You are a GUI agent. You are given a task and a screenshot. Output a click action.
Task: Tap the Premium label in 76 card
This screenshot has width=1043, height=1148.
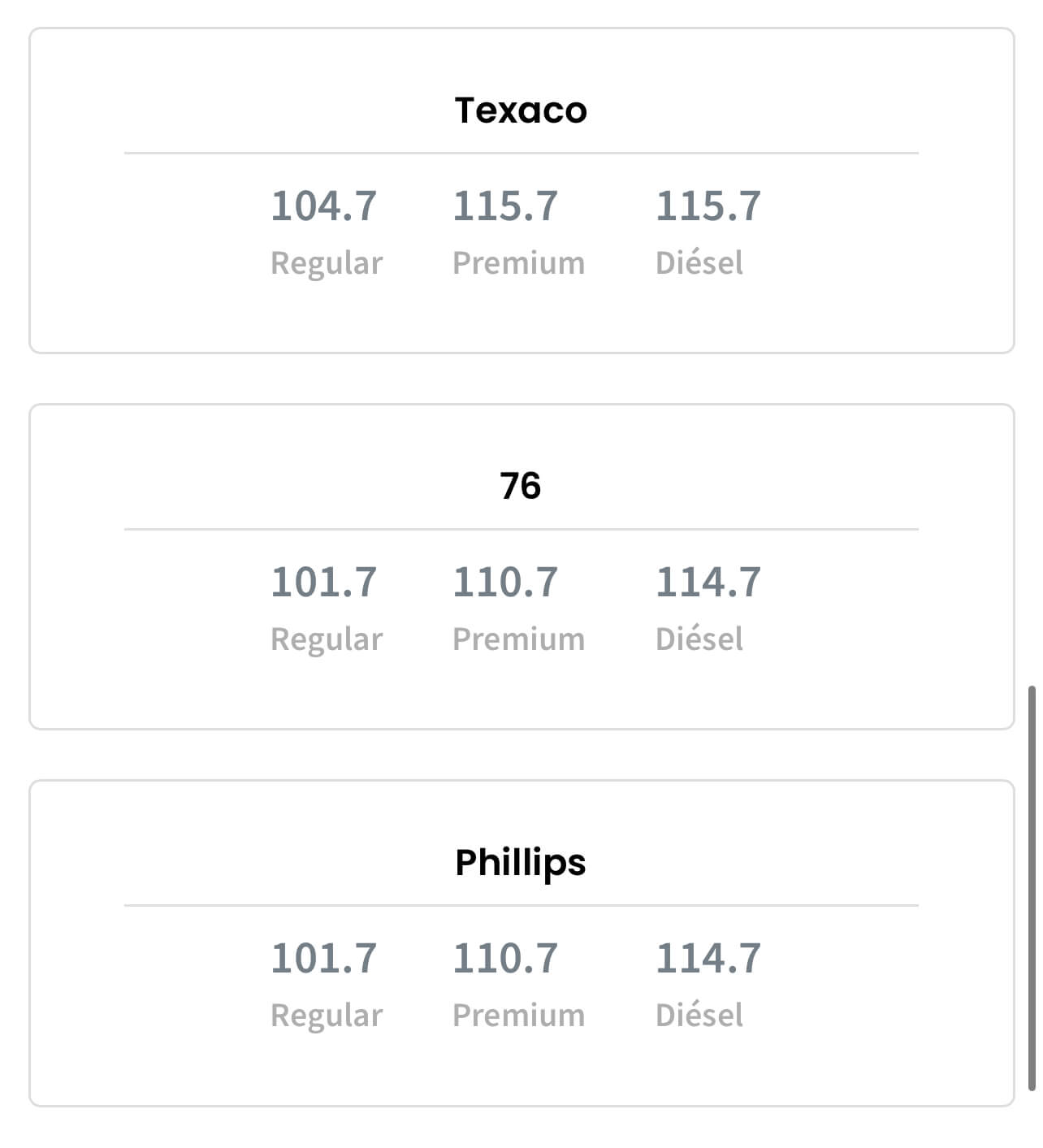pos(518,639)
